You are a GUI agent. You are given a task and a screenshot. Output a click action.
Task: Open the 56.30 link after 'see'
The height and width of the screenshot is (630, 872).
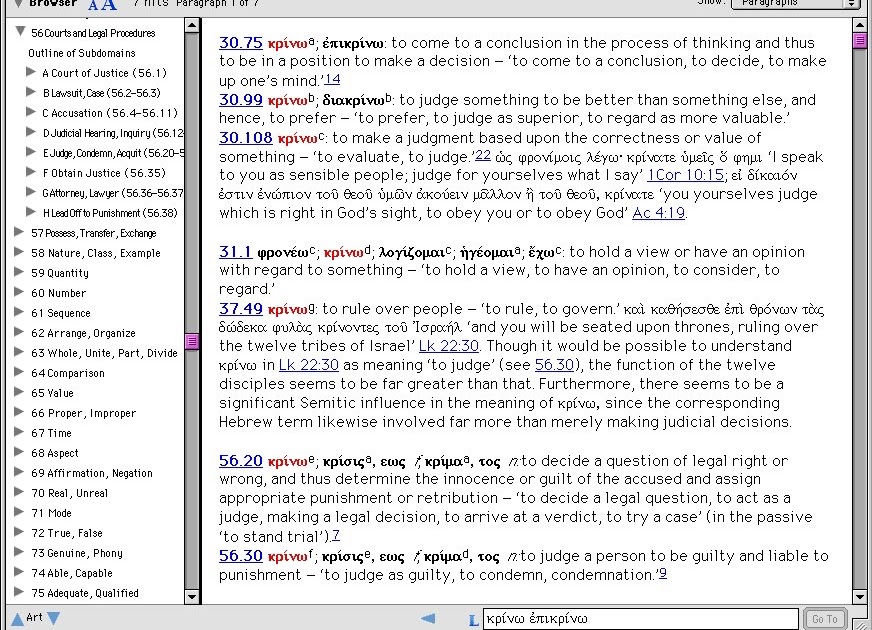[x=553, y=365]
